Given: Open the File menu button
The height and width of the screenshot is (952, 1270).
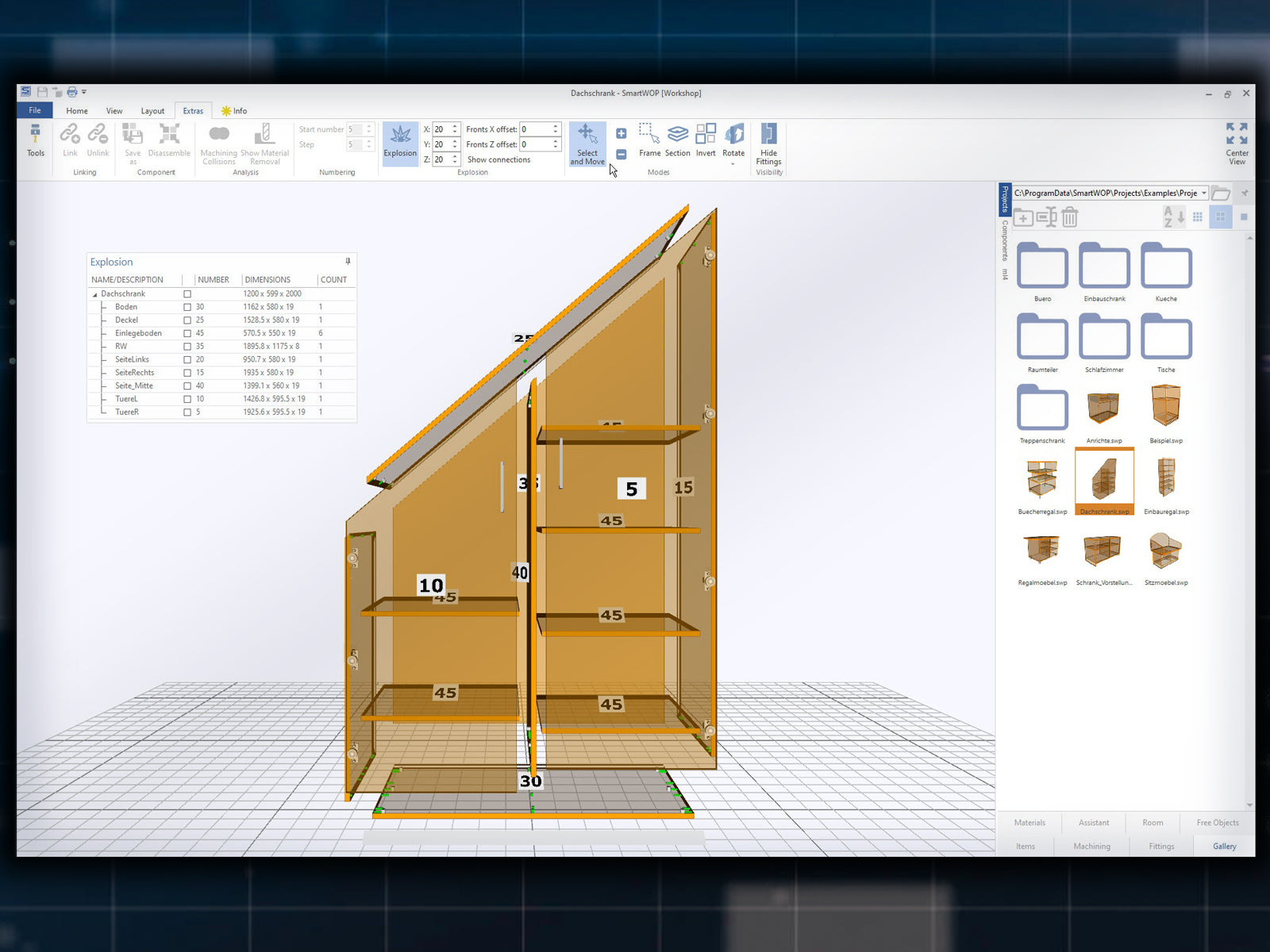Looking at the screenshot, I should (x=35, y=110).
